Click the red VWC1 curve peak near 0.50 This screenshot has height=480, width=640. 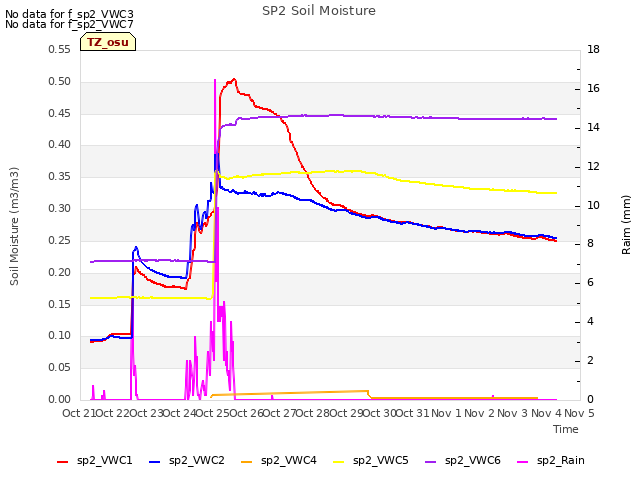point(234,79)
